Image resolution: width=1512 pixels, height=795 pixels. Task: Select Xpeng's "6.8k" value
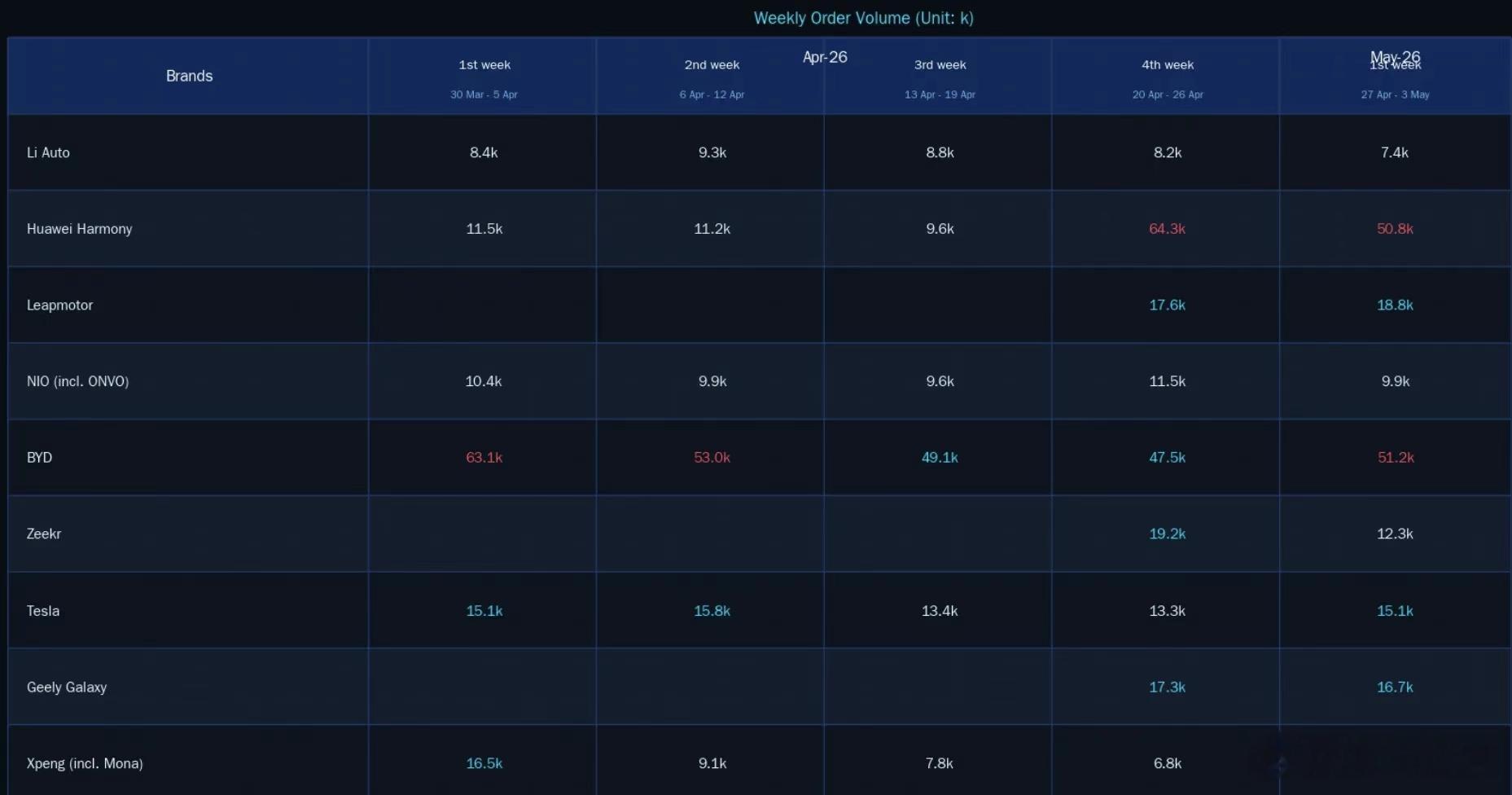pos(1168,763)
